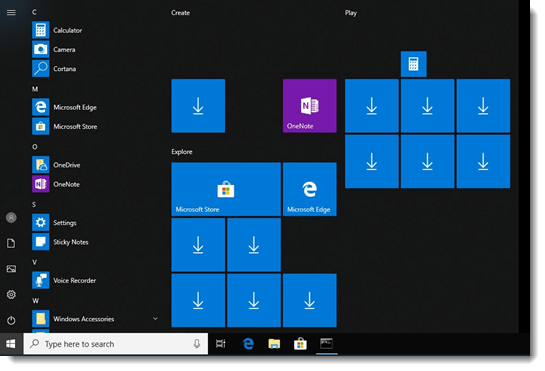Click the Power button in Start sidebar

[11, 320]
